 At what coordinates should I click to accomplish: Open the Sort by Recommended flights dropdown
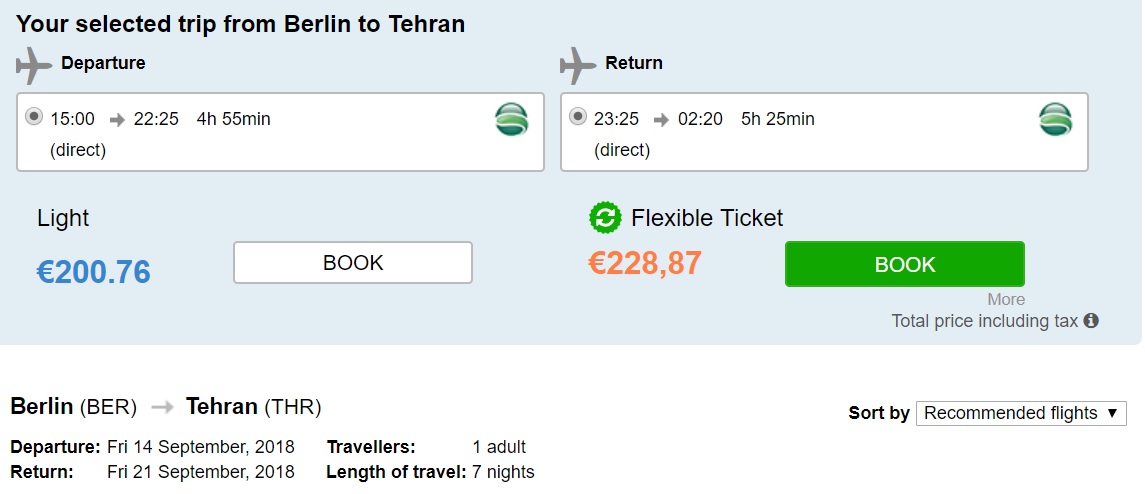pyautogui.click(x=1021, y=413)
